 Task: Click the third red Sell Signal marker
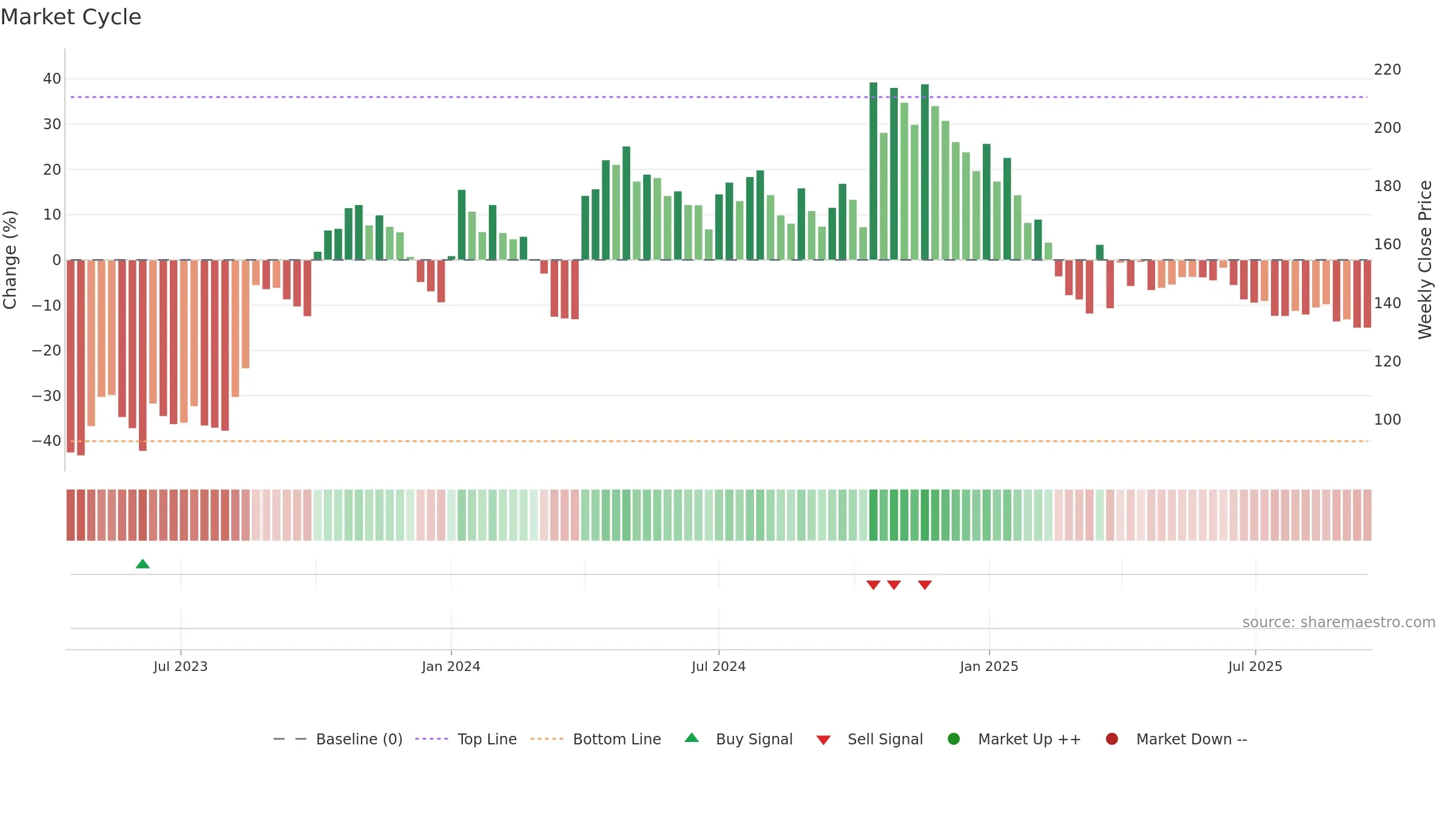point(925,585)
